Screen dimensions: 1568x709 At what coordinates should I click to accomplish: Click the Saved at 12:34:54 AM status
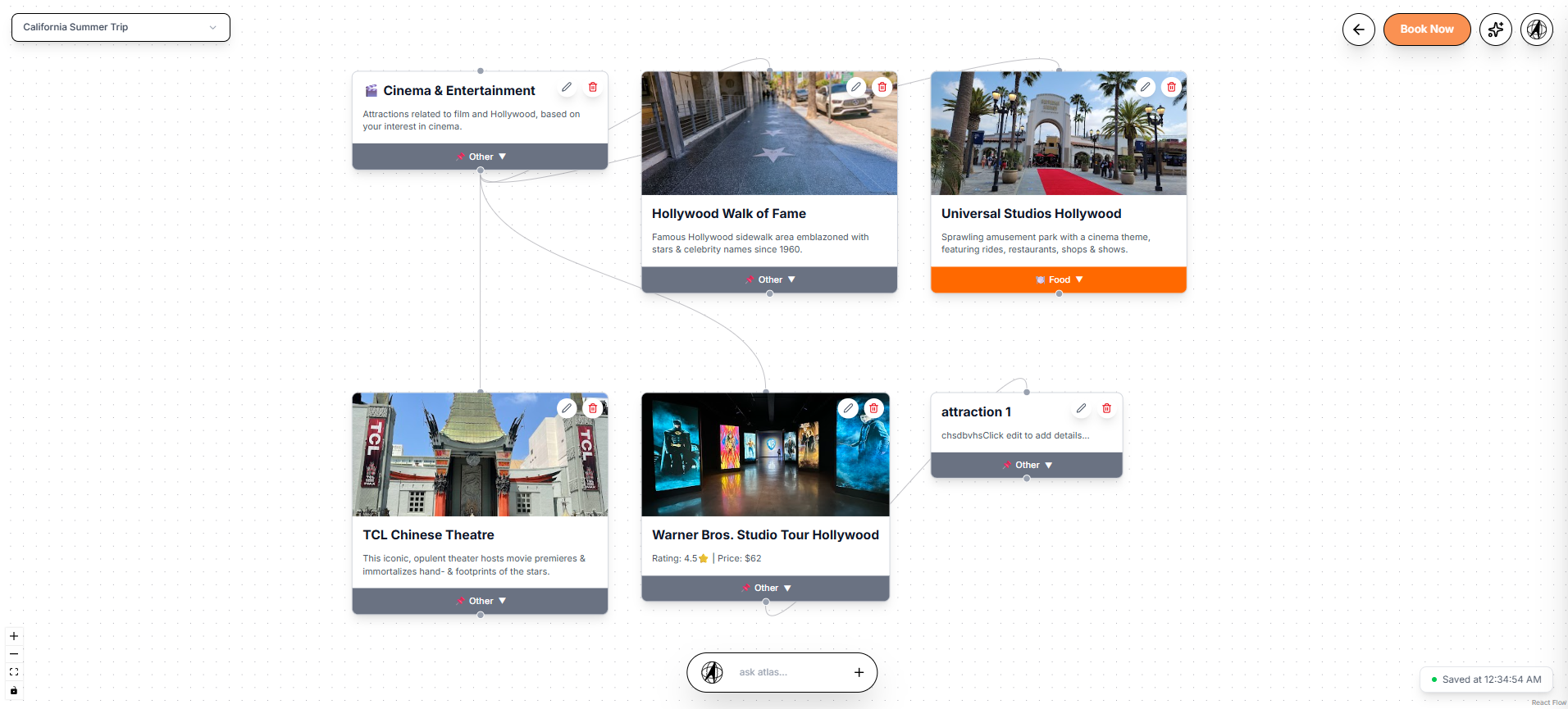click(x=1486, y=679)
